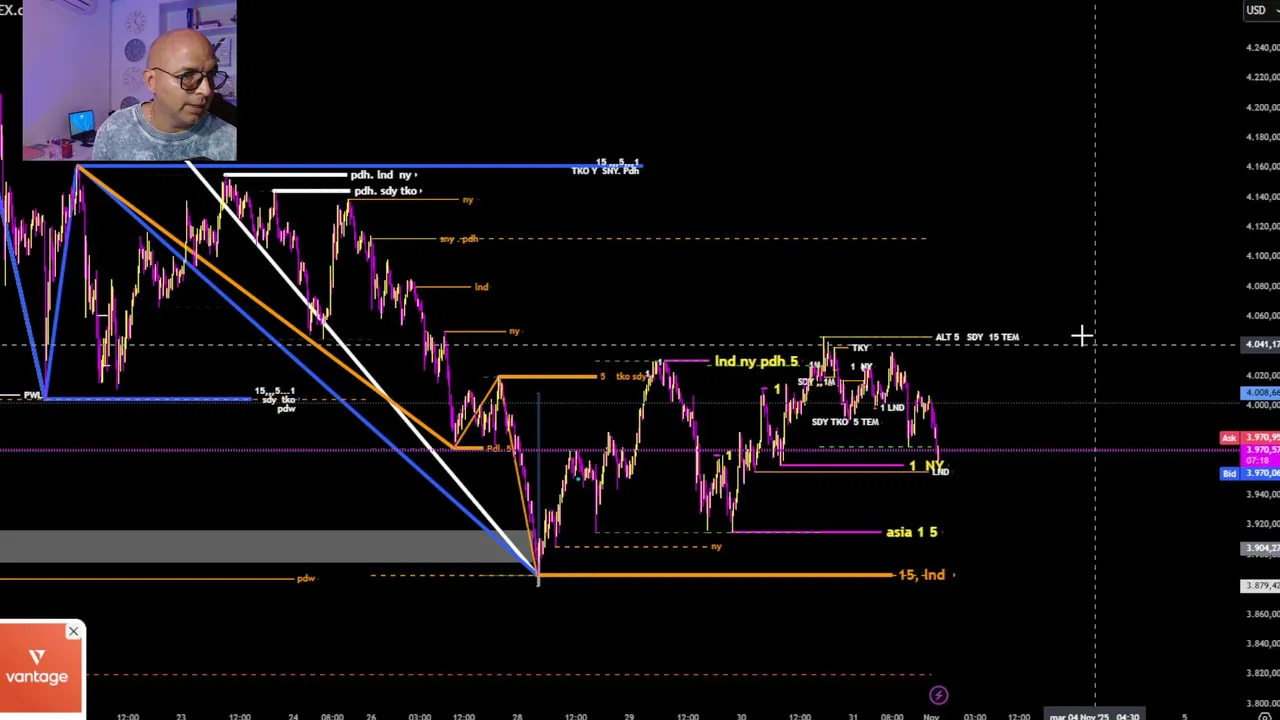This screenshot has width=1280, height=720.
Task: Select the yellow 'asia 1 5' label
Action: [x=911, y=532]
